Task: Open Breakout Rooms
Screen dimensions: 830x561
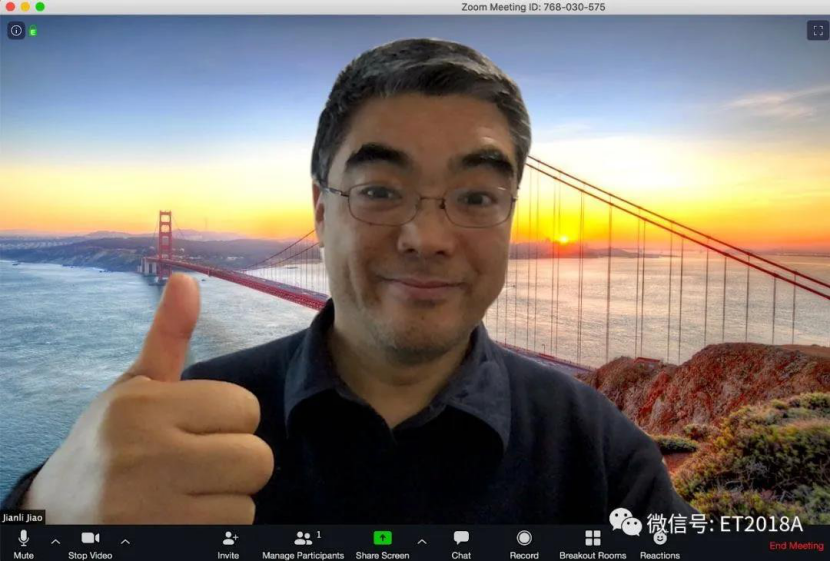Action: (x=593, y=544)
